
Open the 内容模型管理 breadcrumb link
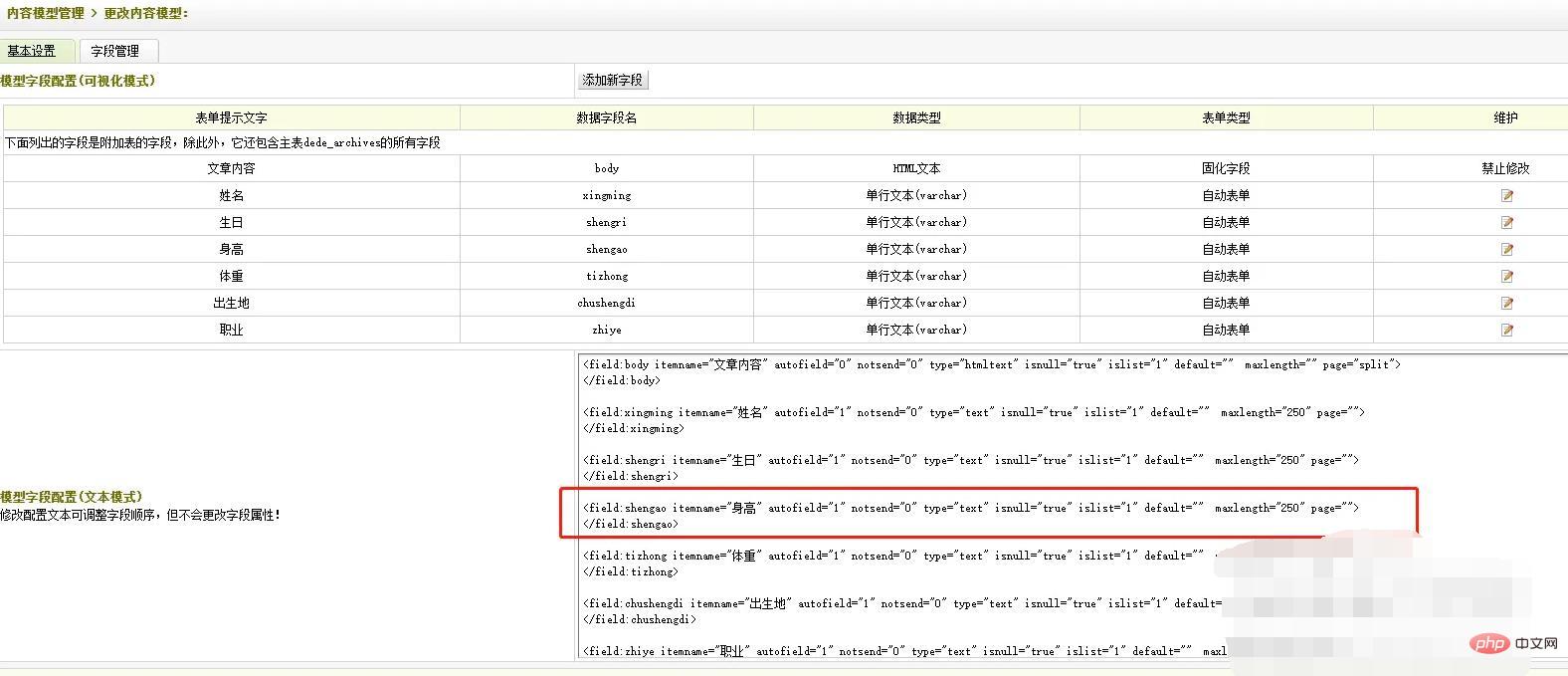(46, 13)
